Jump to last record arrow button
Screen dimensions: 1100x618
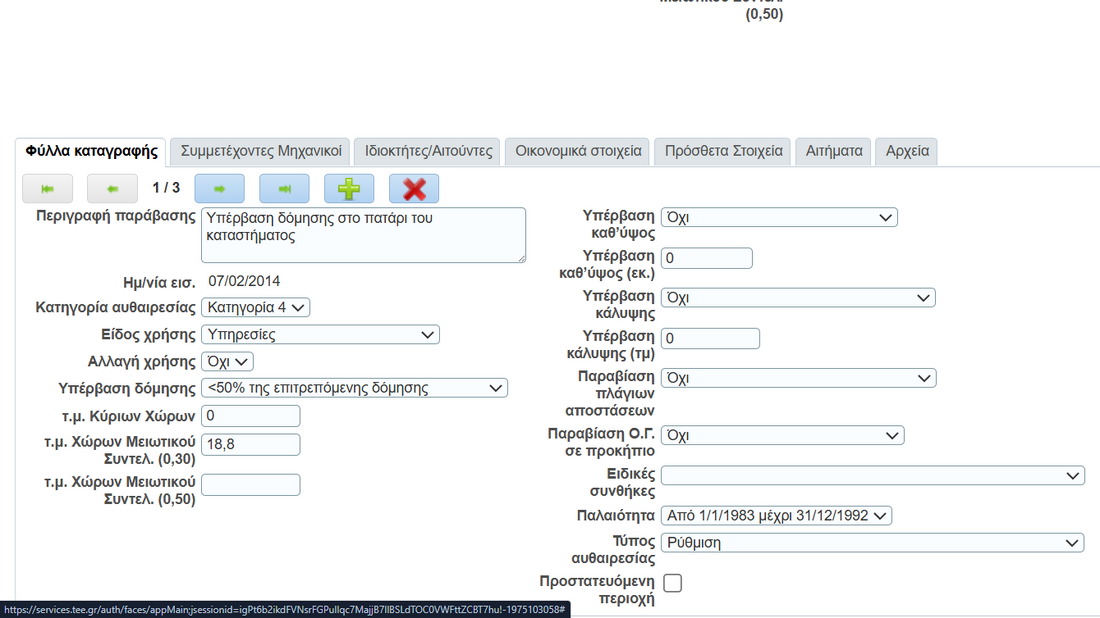(284, 188)
